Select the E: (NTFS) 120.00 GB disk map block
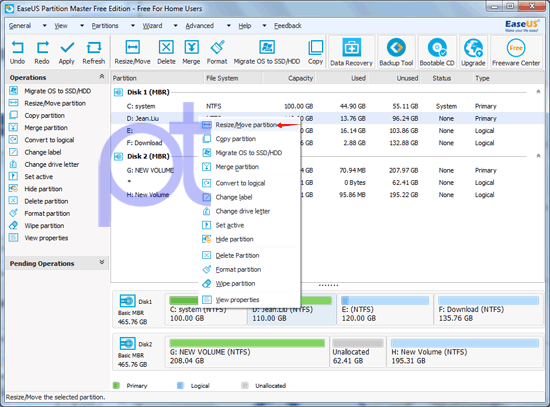Image resolution: width=550 pixels, height=407 pixels. pos(385,310)
